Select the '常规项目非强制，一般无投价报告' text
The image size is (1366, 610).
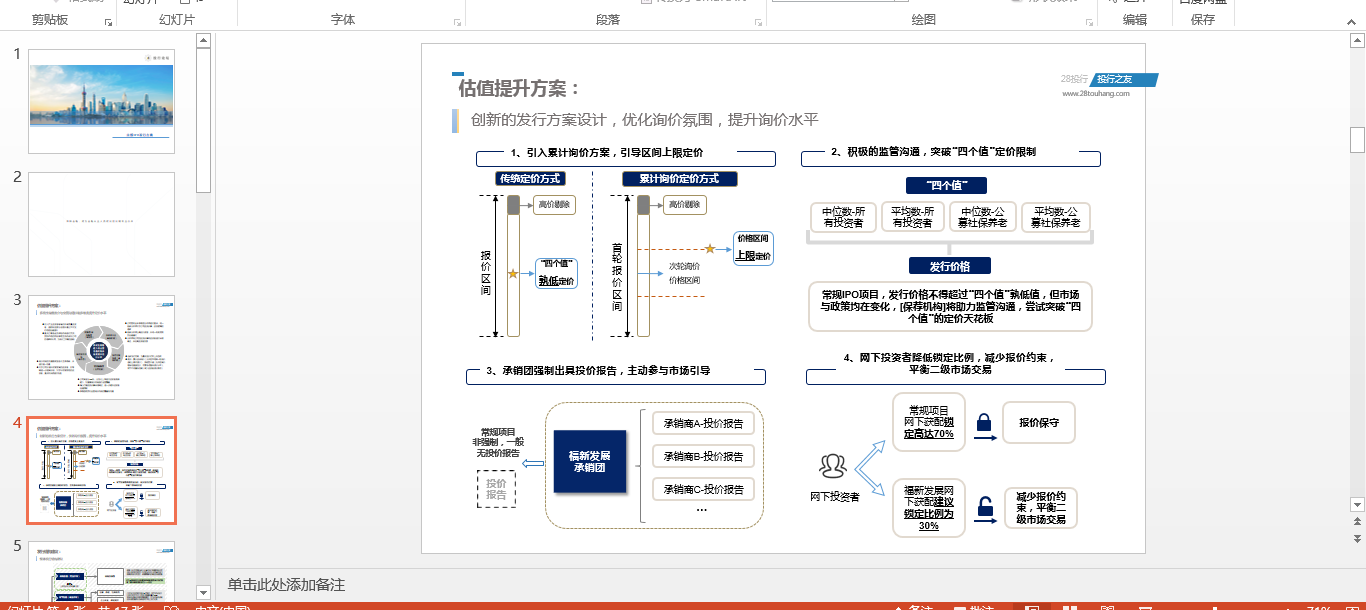[x=499, y=442]
